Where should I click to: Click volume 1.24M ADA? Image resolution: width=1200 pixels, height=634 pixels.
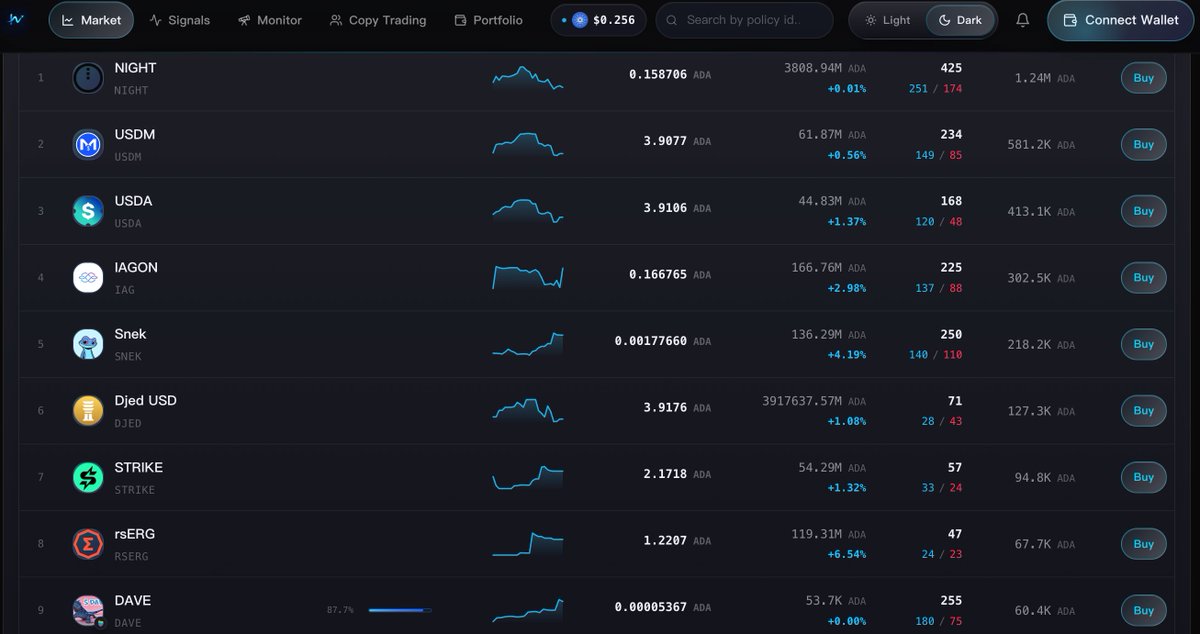pyautogui.click(x=1044, y=78)
